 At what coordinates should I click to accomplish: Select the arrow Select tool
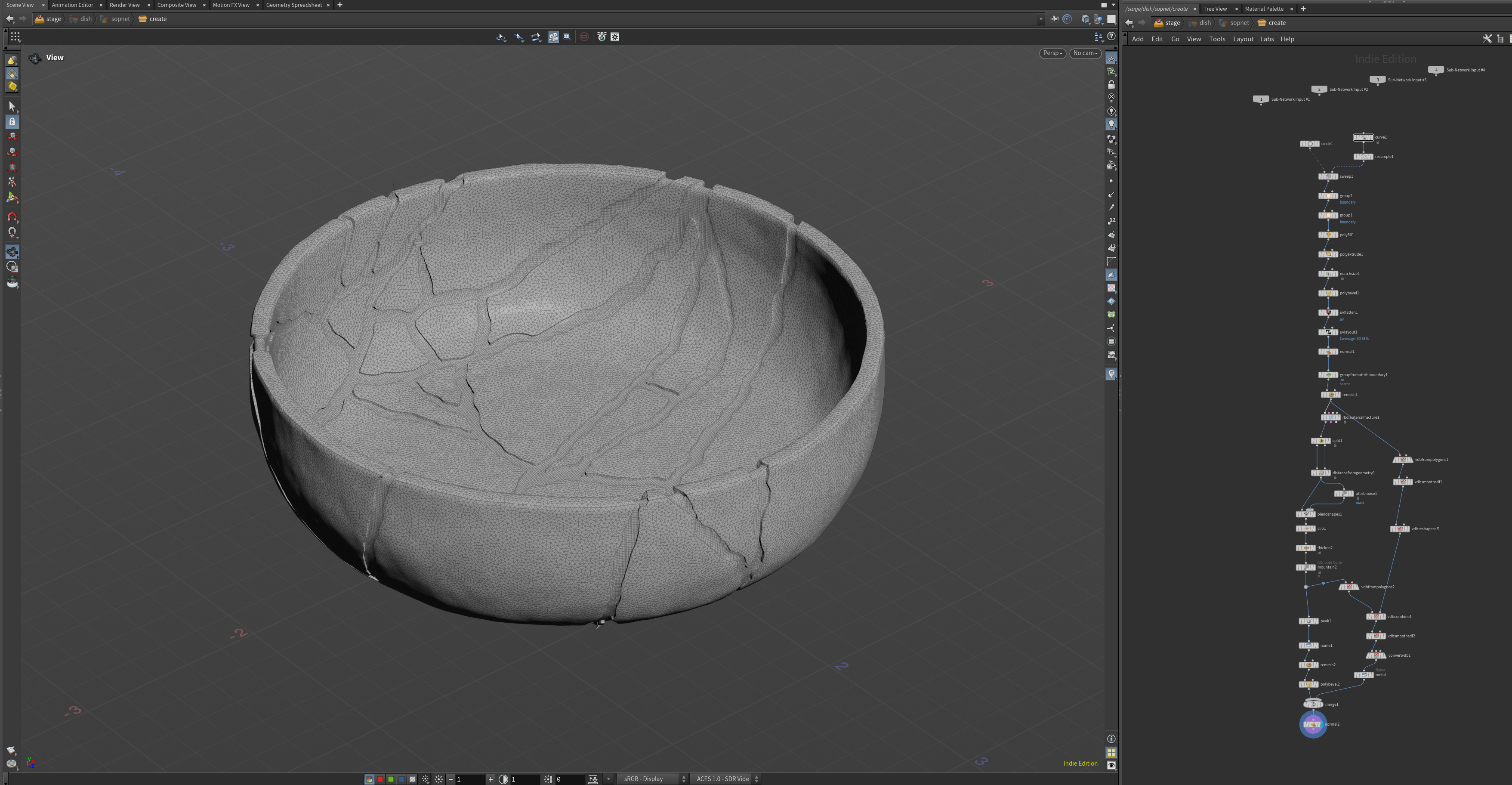[x=12, y=106]
